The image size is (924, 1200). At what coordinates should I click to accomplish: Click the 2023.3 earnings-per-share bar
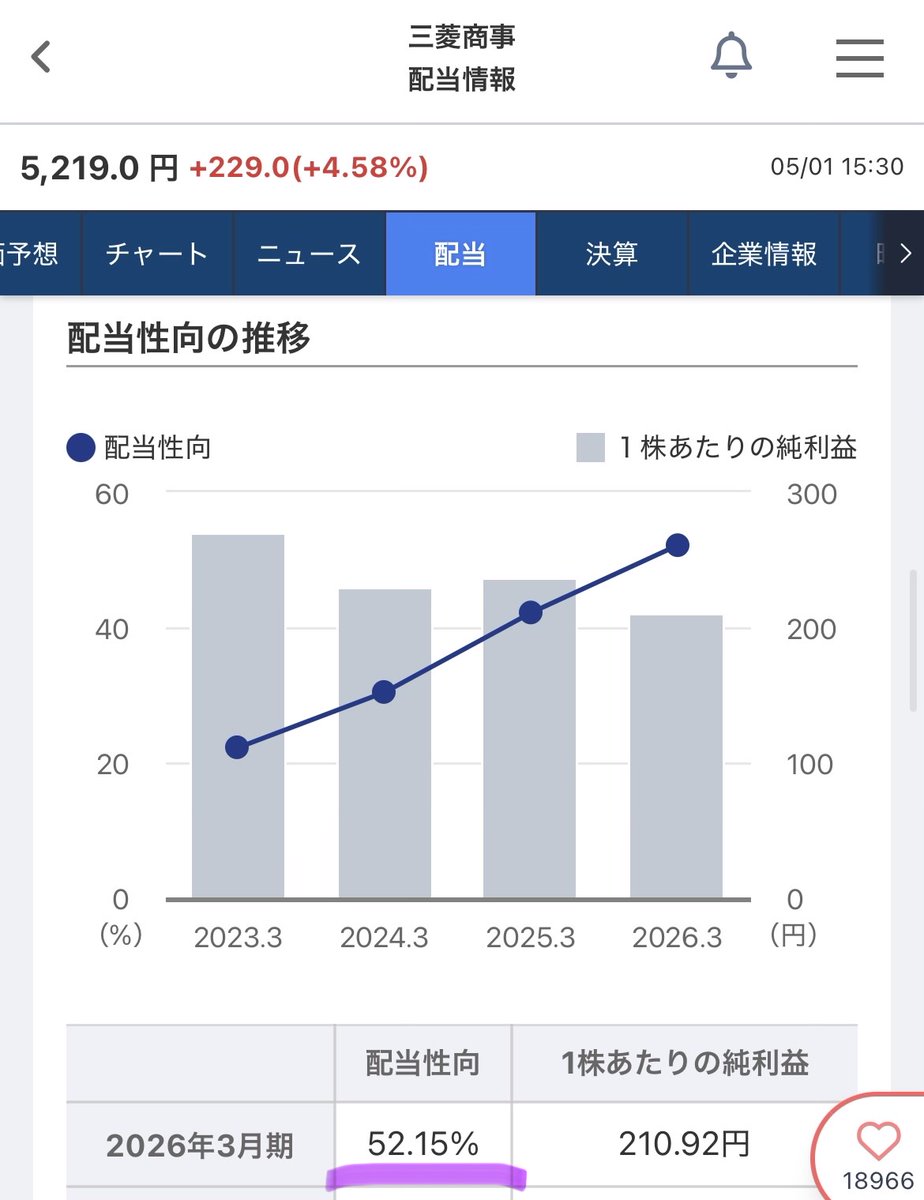[238, 716]
